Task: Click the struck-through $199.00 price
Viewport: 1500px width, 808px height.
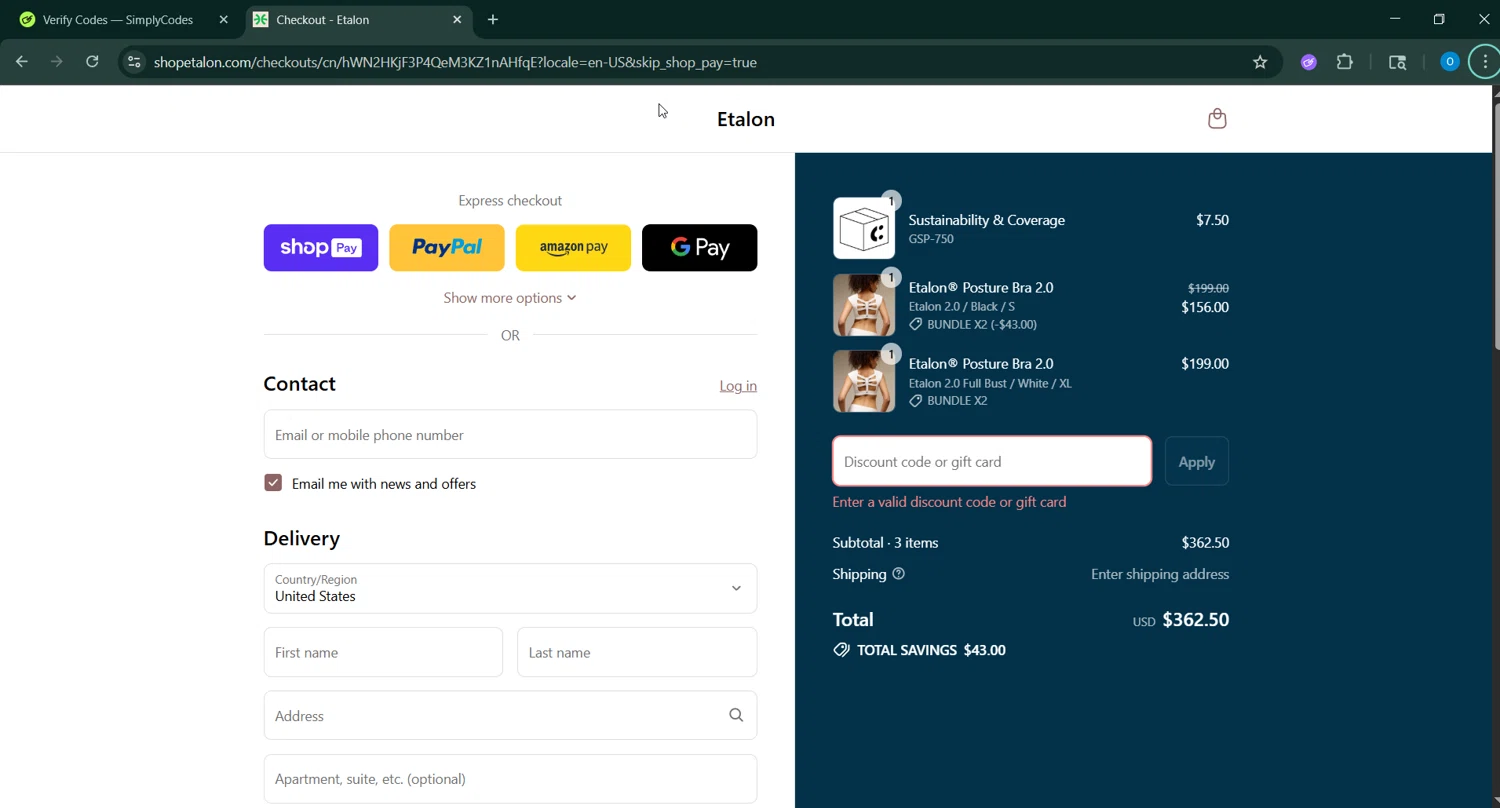Action: click(1208, 288)
